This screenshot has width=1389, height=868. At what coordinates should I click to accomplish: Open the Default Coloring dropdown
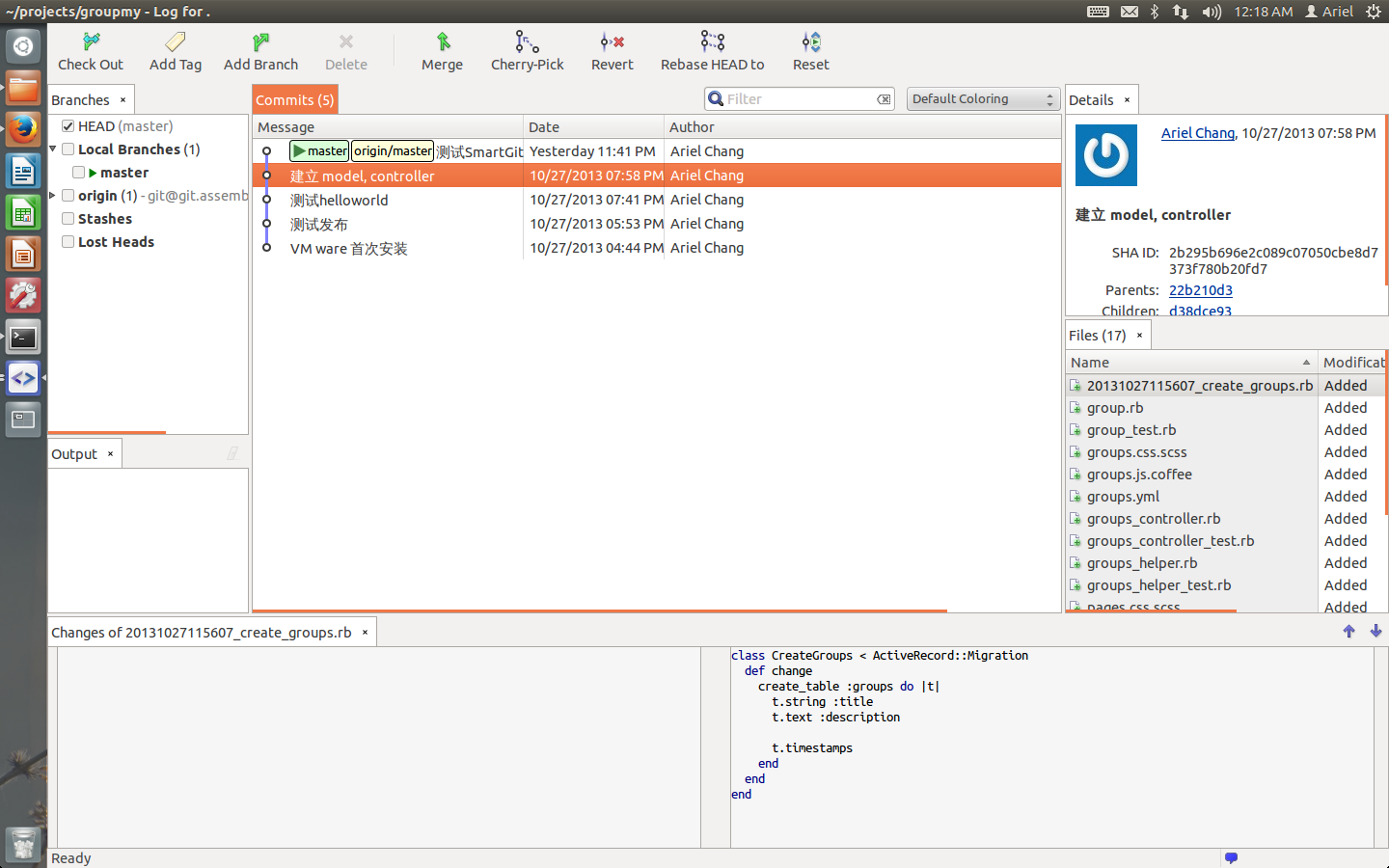(x=982, y=99)
